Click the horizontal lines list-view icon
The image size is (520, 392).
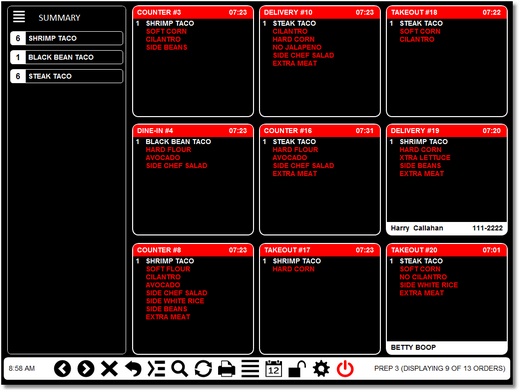250,369
